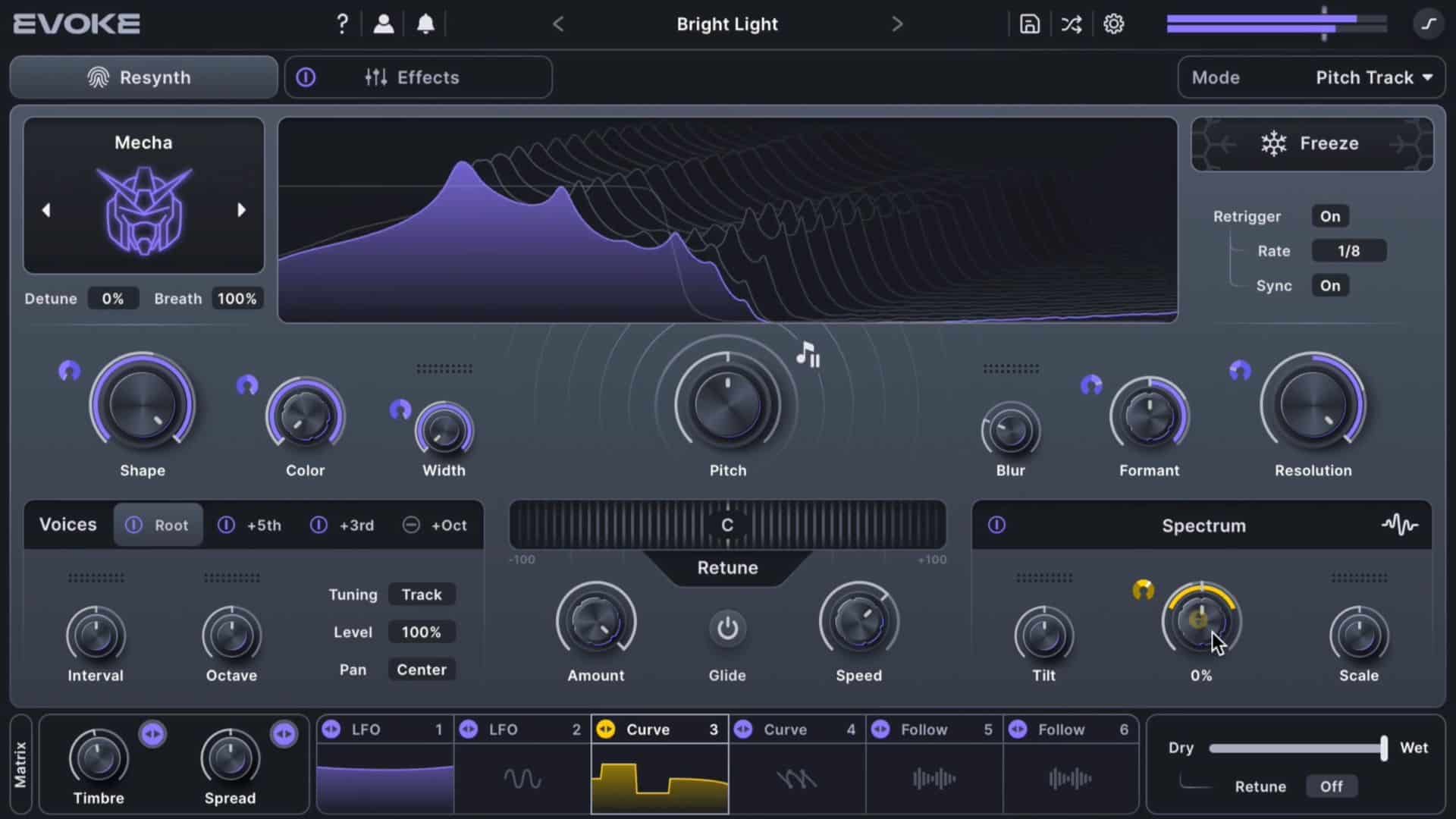Click the Spectrum waveform icon

[1399, 525]
